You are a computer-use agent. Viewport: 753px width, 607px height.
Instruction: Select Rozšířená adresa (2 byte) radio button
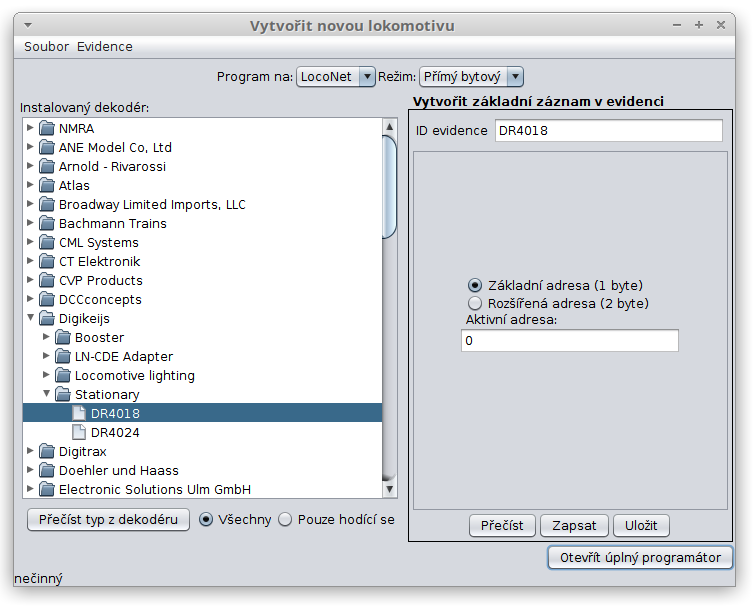coord(474,303)
